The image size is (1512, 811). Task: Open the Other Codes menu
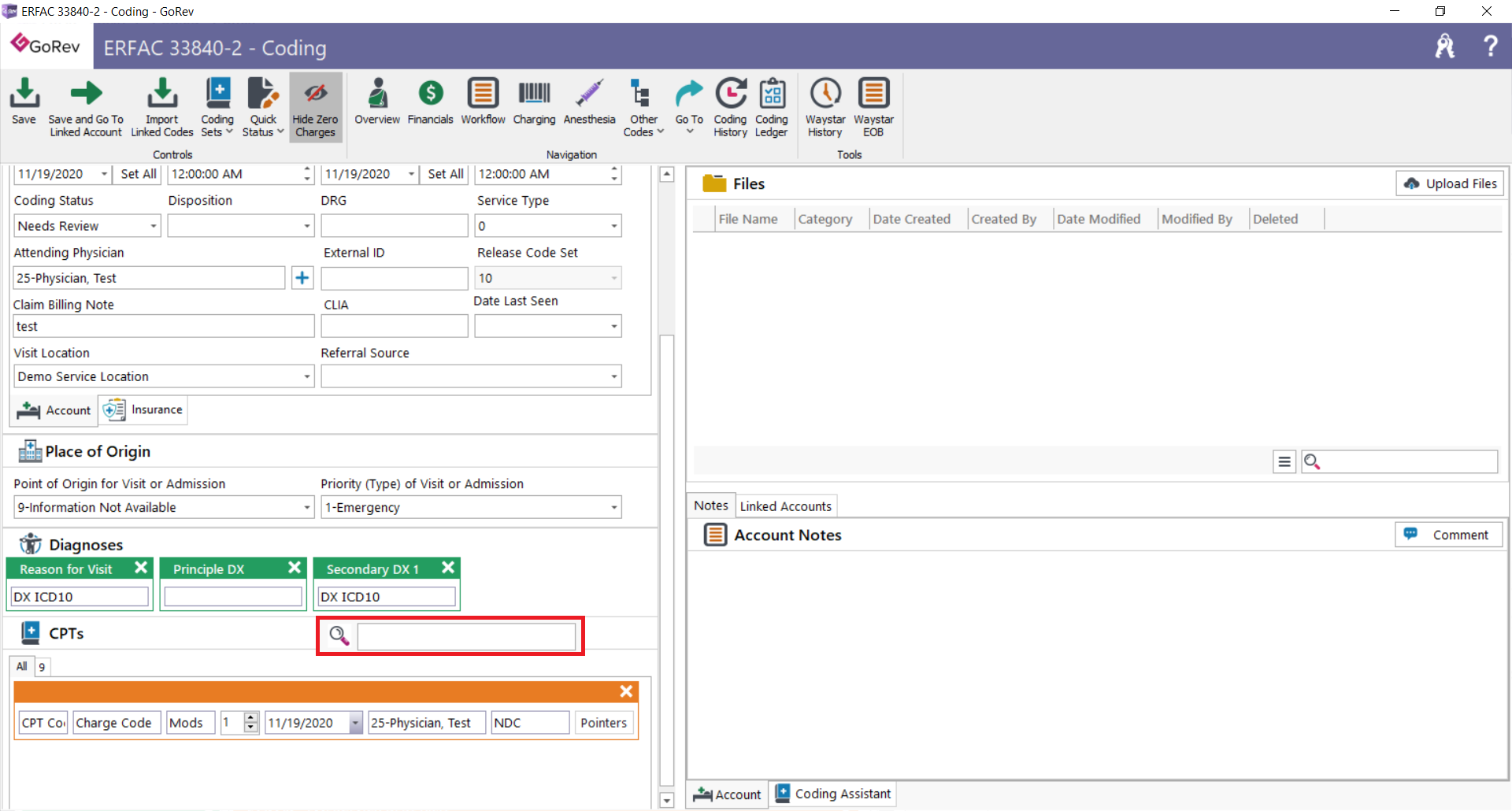643,107
